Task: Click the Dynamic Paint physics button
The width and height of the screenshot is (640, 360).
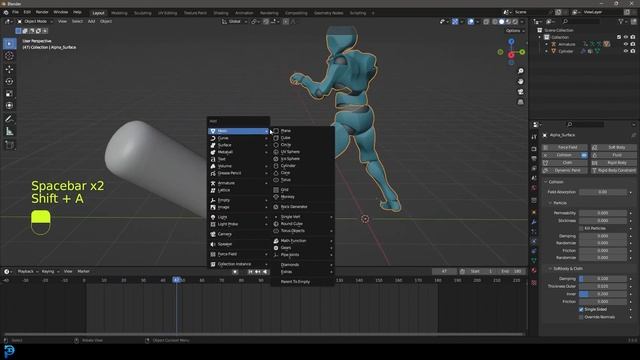Action: click(x=565, y=170)
